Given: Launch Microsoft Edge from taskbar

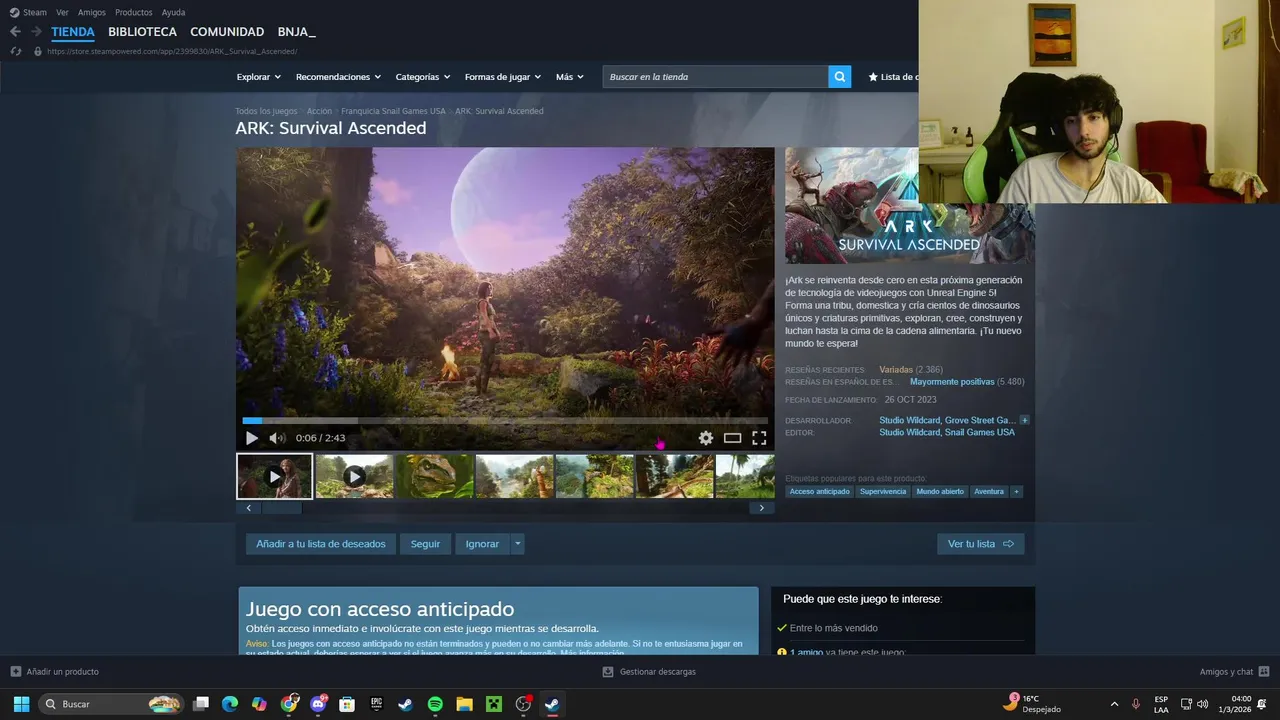Looking at the screenshot, I should [x=230, y=704].
